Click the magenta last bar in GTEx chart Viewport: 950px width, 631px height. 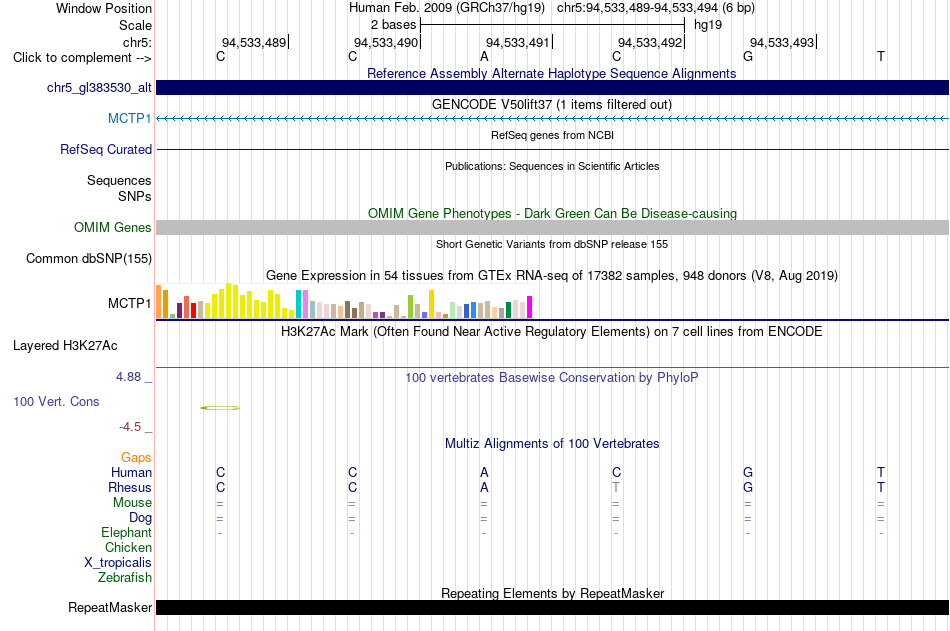[x=530, y=307]
